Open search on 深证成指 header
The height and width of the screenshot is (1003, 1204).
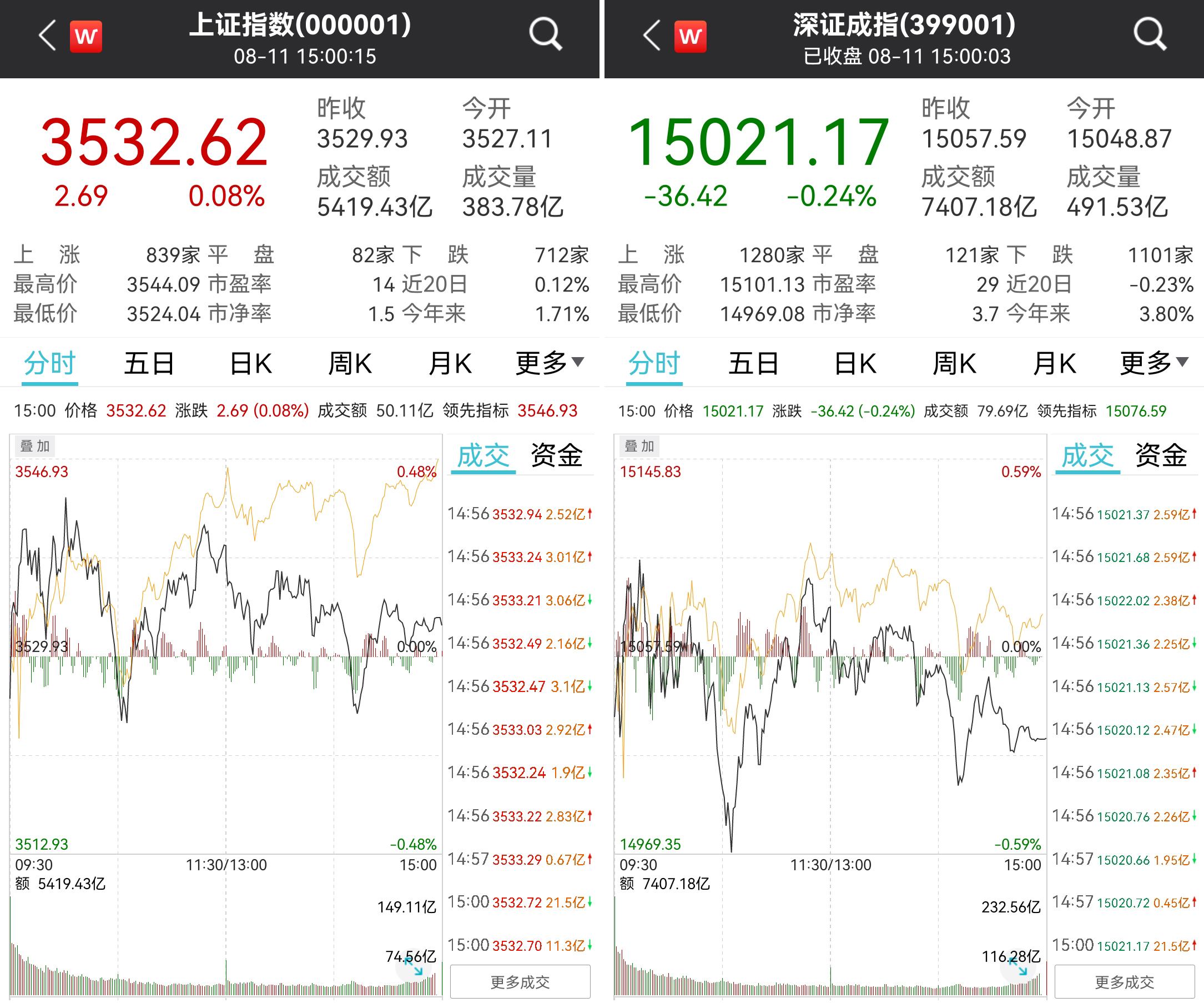pos(1150,34)
